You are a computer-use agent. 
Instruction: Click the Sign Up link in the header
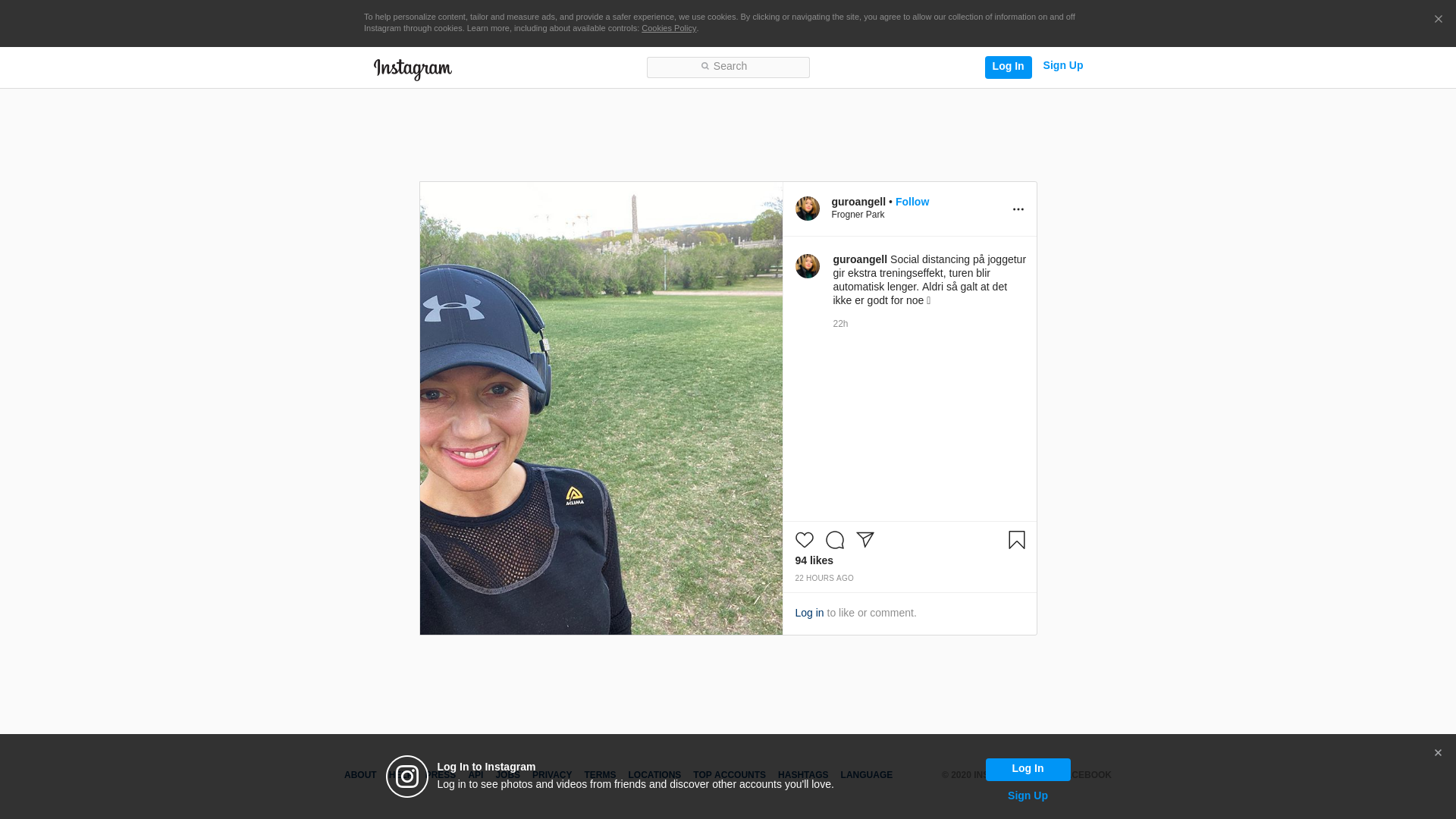coord(1062,66)
